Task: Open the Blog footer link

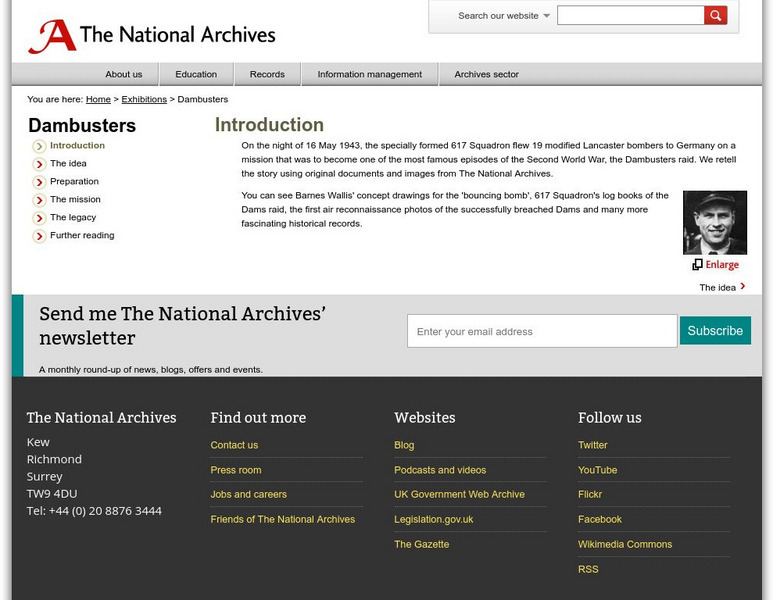Action: pos(404,445)
